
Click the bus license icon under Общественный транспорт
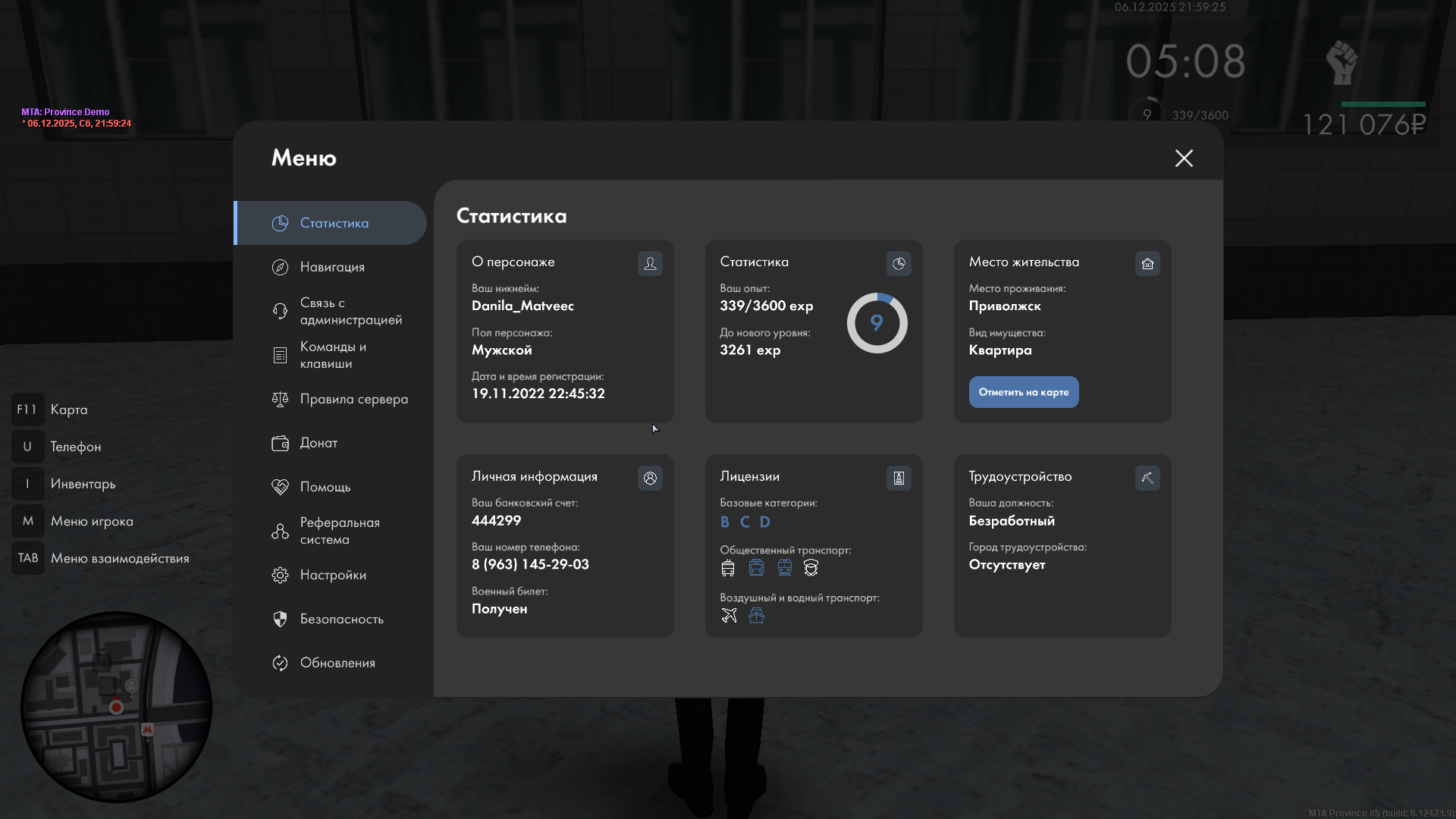coord(728,567)
